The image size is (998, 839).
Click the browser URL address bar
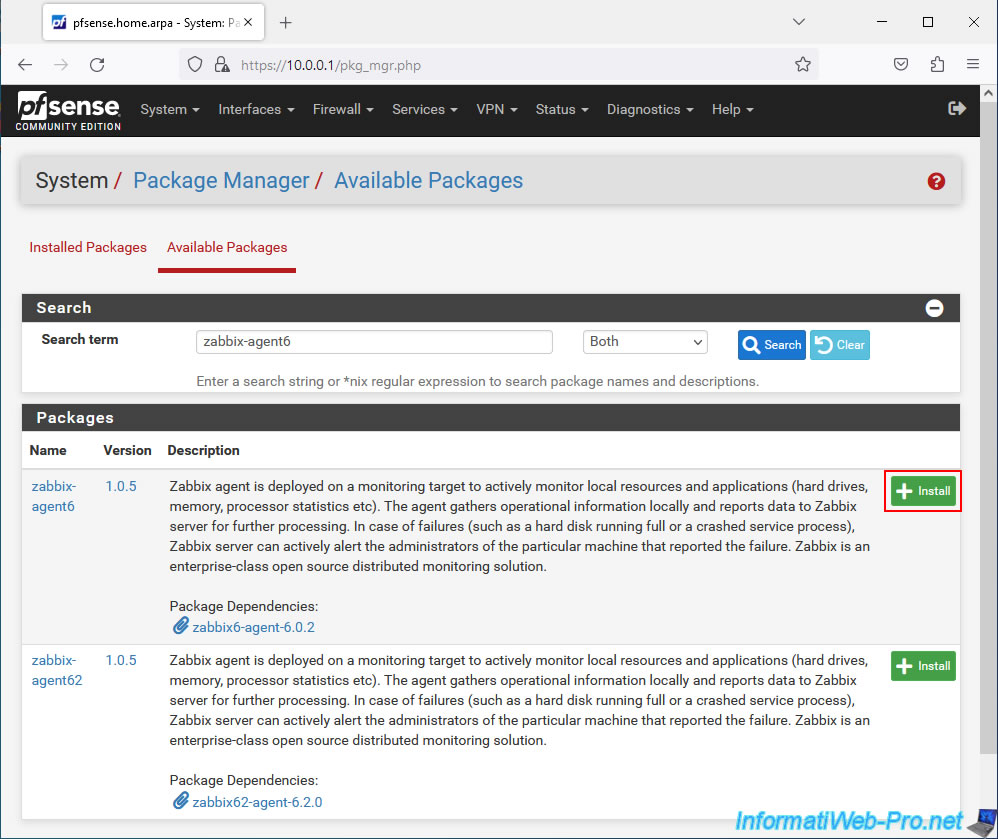tap(498, 65)
